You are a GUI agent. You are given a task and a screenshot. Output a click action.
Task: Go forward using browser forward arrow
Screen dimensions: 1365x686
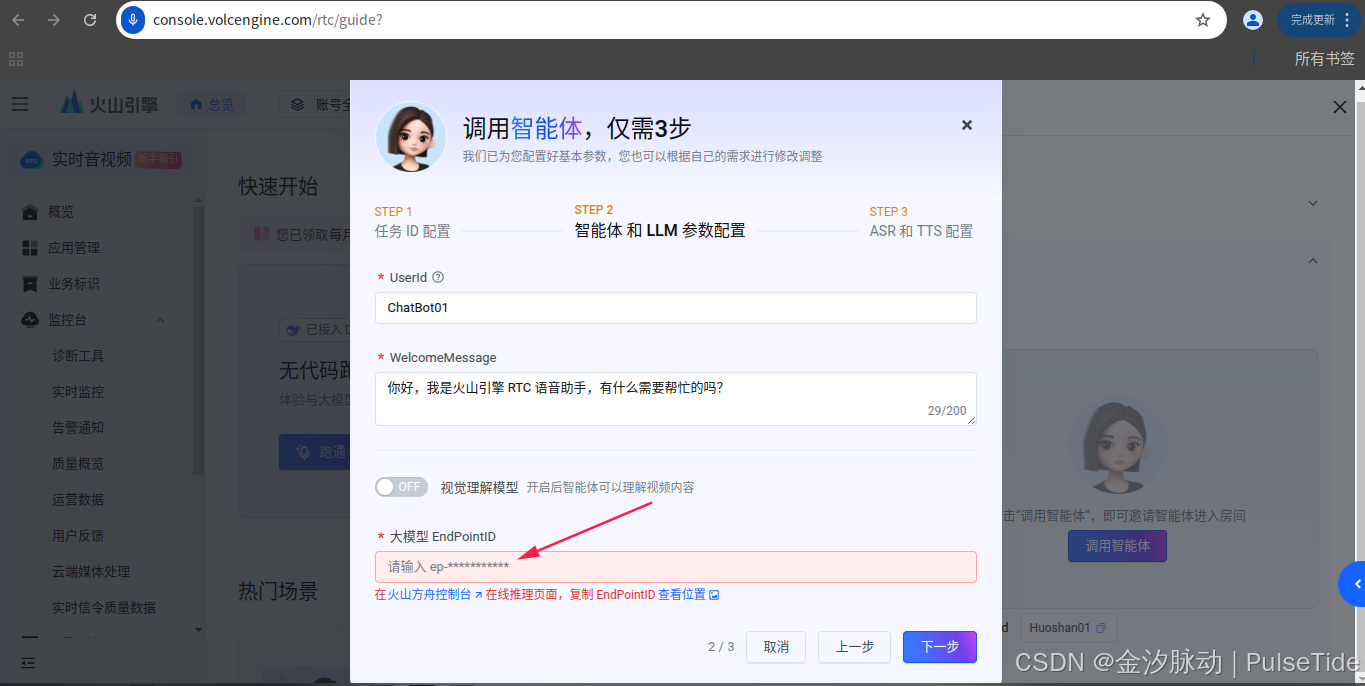coord(54,20)
